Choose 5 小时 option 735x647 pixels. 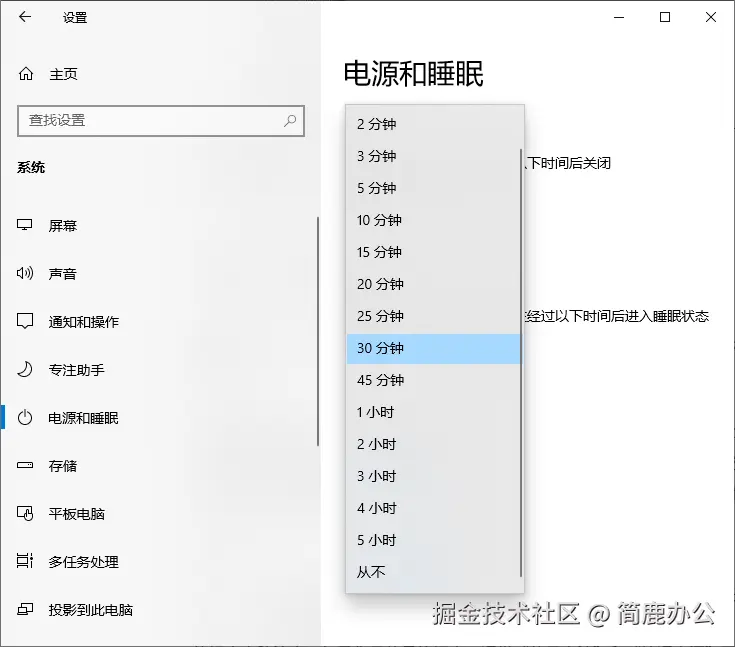pos(434,540)
